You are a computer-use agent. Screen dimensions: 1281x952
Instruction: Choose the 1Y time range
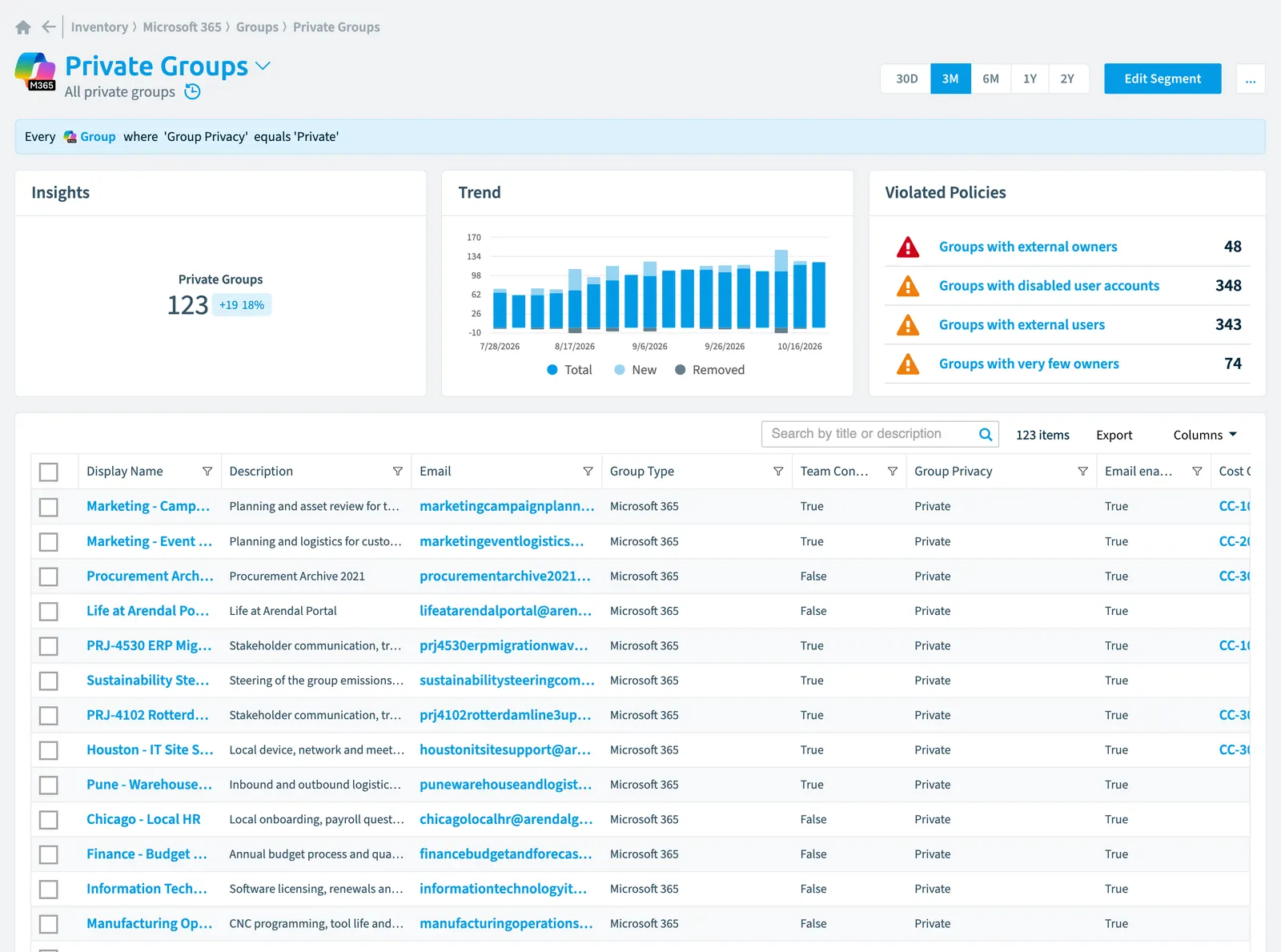point(1030,78)
